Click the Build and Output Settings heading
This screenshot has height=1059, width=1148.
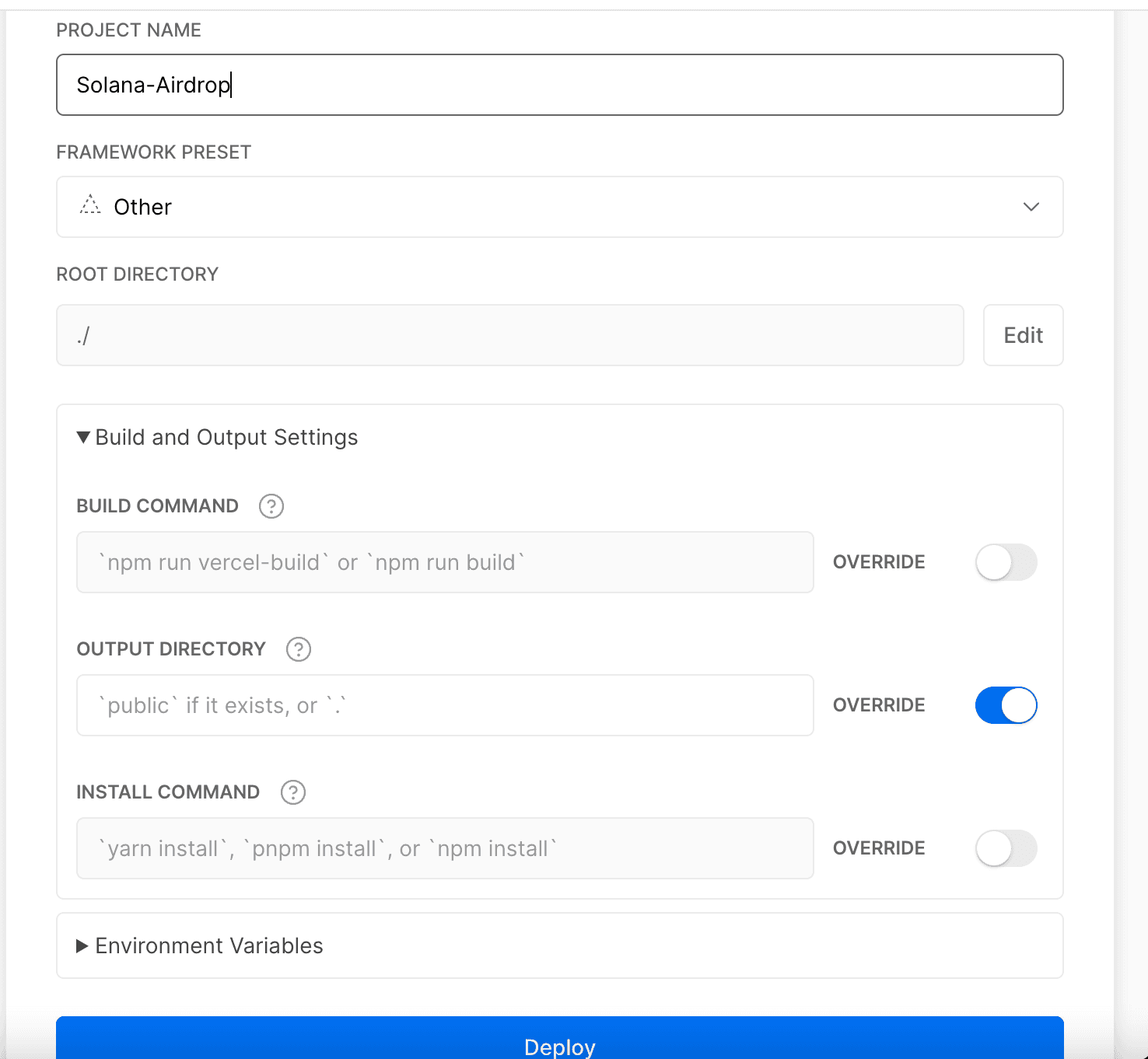(226, 437)
